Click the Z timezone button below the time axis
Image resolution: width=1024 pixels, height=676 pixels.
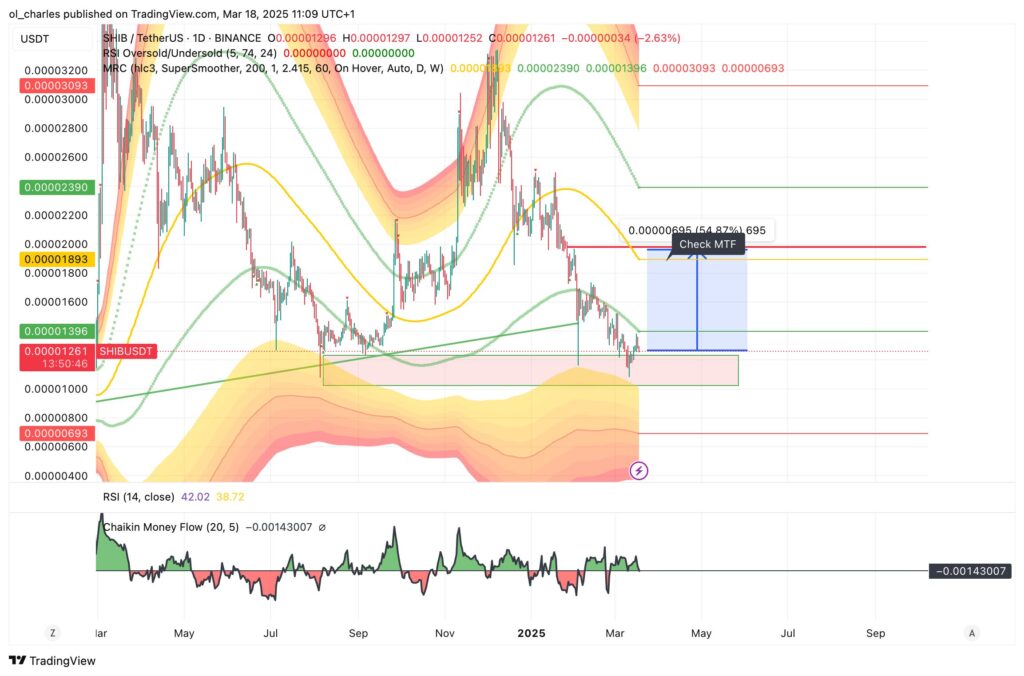click(52, 633)
